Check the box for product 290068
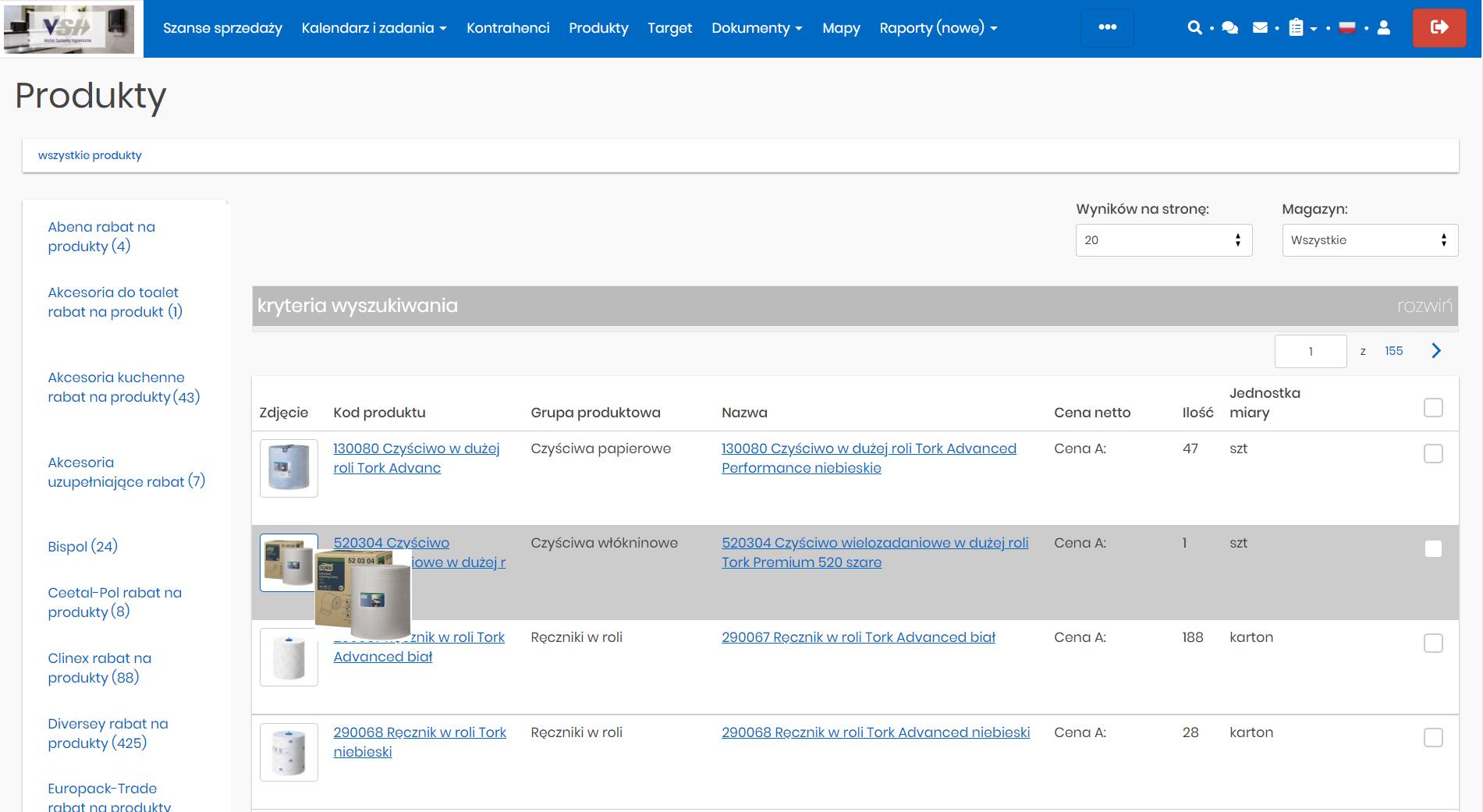Viewport: 1483px width, 812px height. (1432, 737)
